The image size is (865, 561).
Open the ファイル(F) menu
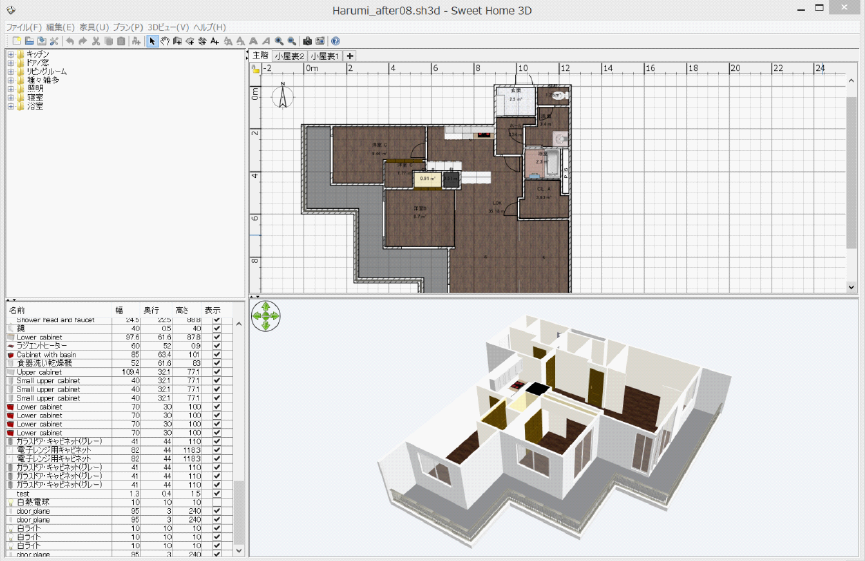24,27
